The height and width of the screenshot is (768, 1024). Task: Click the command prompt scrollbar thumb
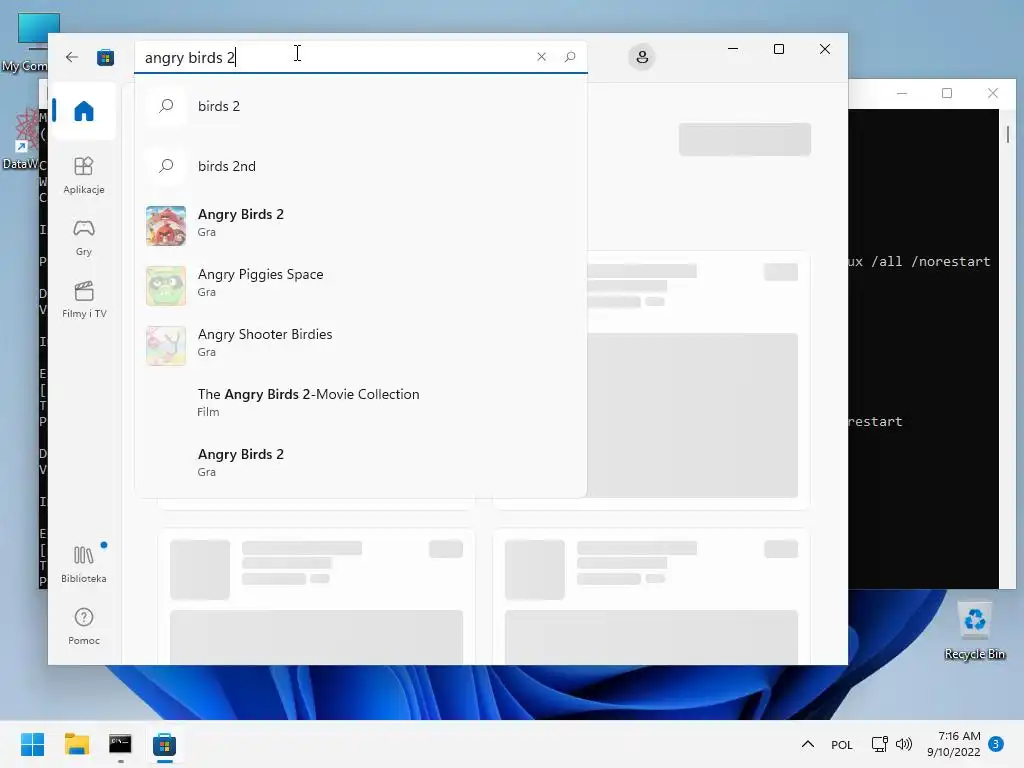[x=1008, y=135]
